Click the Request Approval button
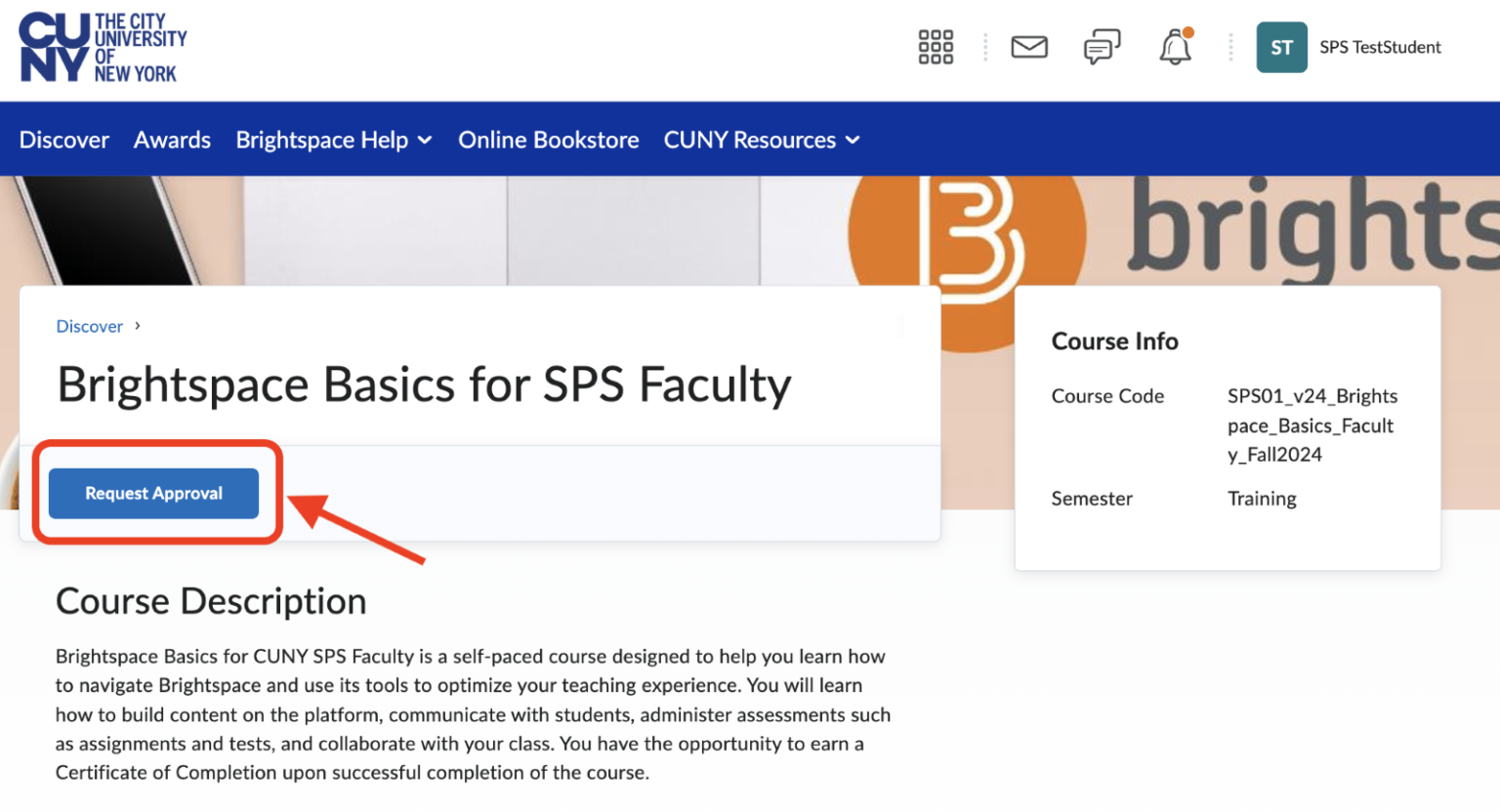The image size is (1500, 812). pyautogui.click(x=153, y=493)
